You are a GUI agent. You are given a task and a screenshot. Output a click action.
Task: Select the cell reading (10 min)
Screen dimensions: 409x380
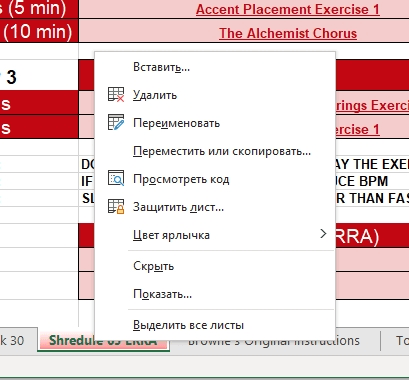[x=39, y=31]
